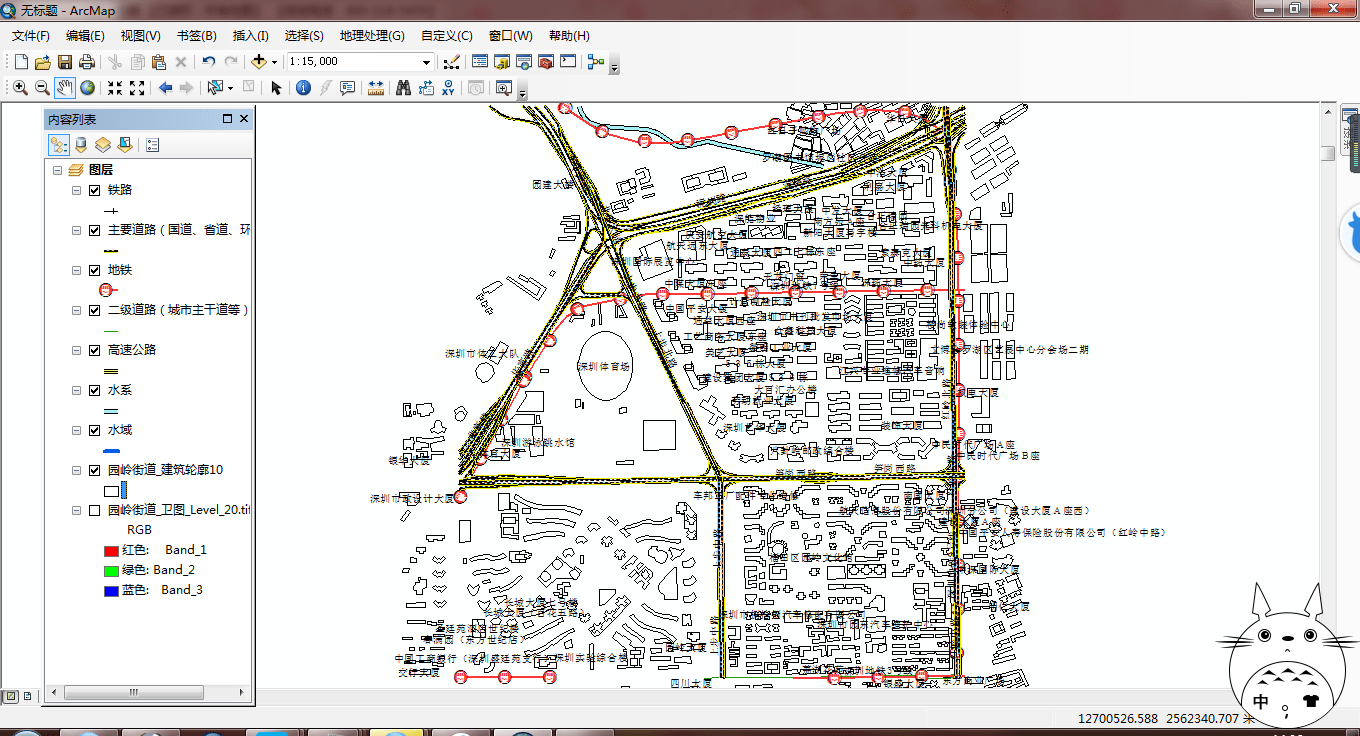Enable the 园岭街道_卫图_Level_20 layer checkbox

click(94, 510)
